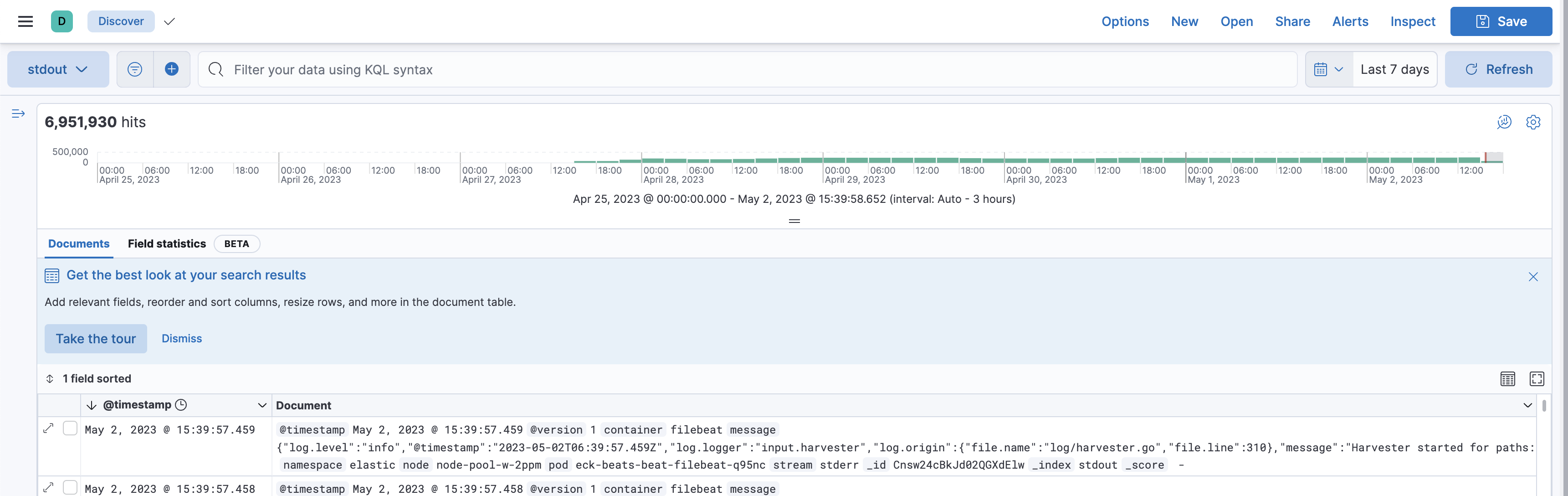1568x496 pixels.
Task: Click the chart resize drag handle
Action: tap(794, 221)
